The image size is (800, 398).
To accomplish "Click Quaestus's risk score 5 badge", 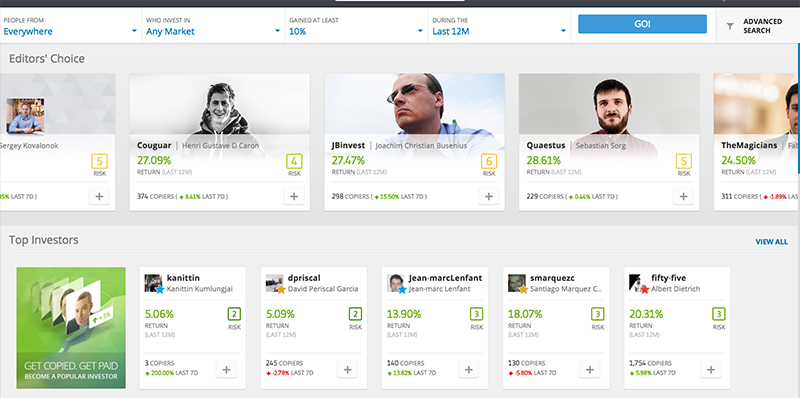I will 684,161.
